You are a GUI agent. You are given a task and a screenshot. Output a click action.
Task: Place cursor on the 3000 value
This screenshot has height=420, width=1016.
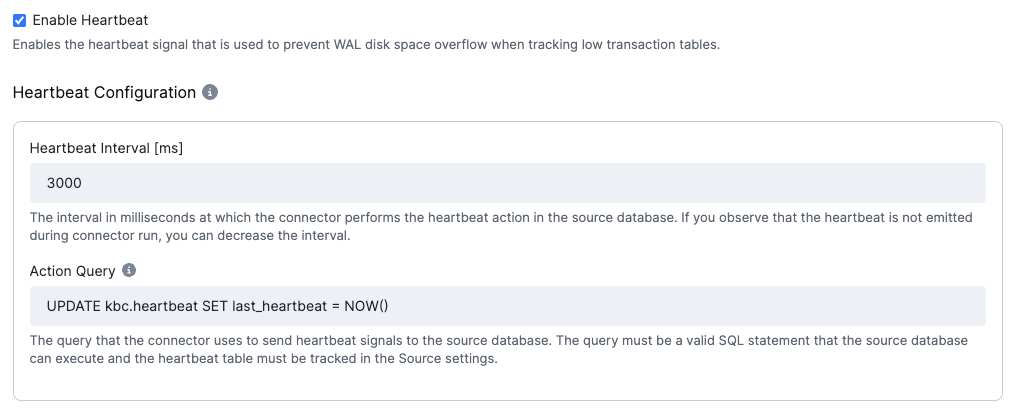64,183
